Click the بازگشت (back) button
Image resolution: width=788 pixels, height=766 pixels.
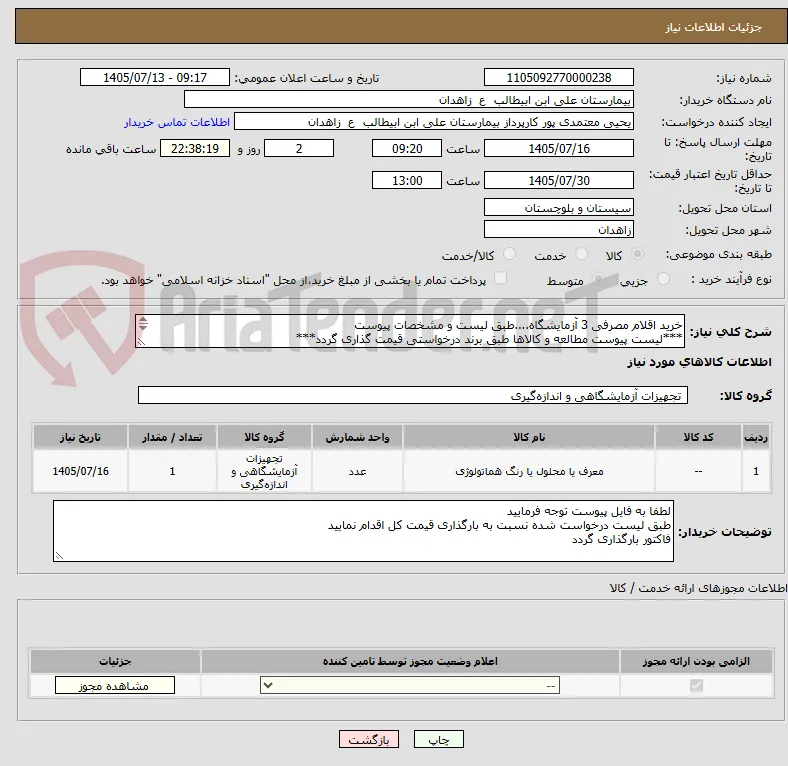pyautogui.click(x=368, y=739)
